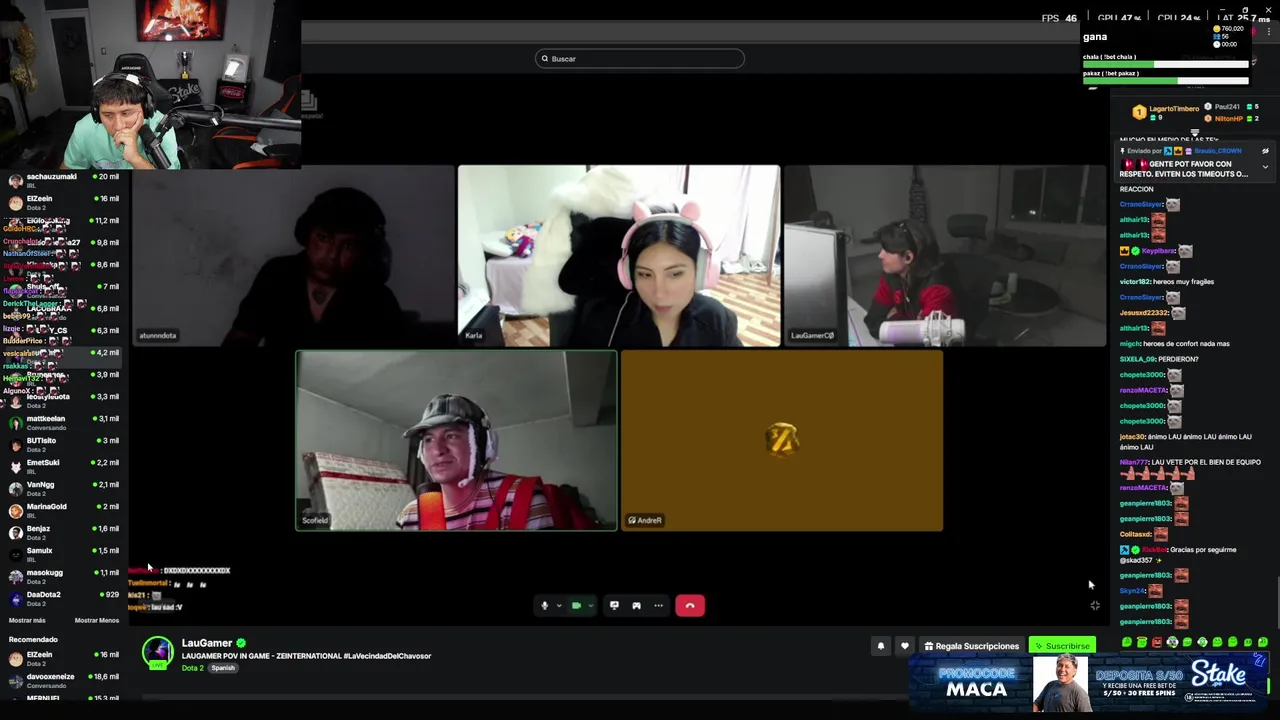The image size is (1280, 720).
Task: Click the Spanish language tag
Action: pyautogui.click(x=223, y=668)
